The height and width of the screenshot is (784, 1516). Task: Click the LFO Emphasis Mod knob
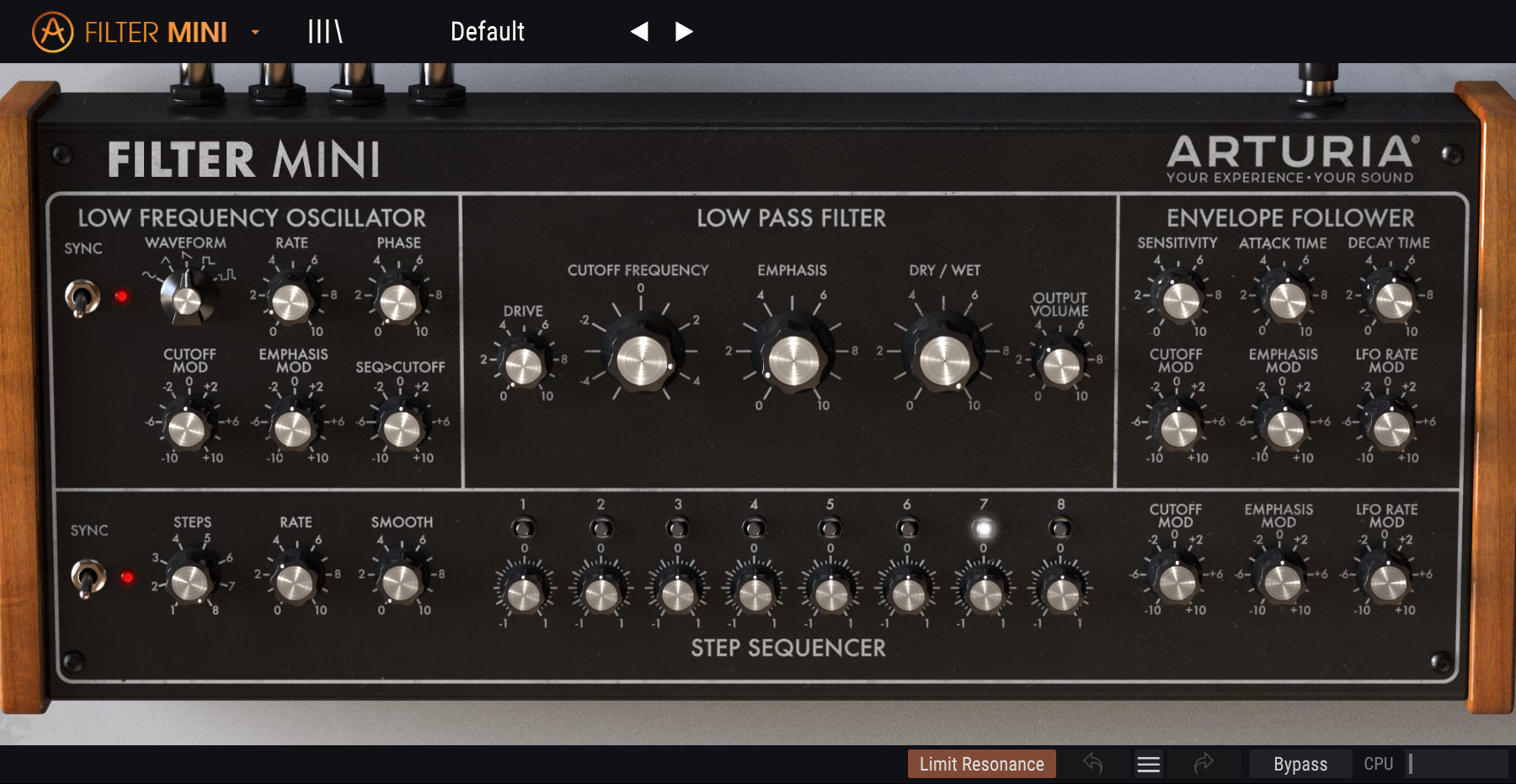292,429
